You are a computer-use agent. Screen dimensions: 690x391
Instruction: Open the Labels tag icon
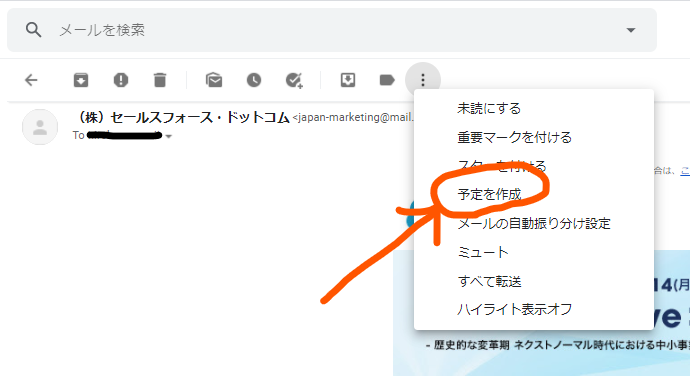pyautogui.click(x=387, y=80)
